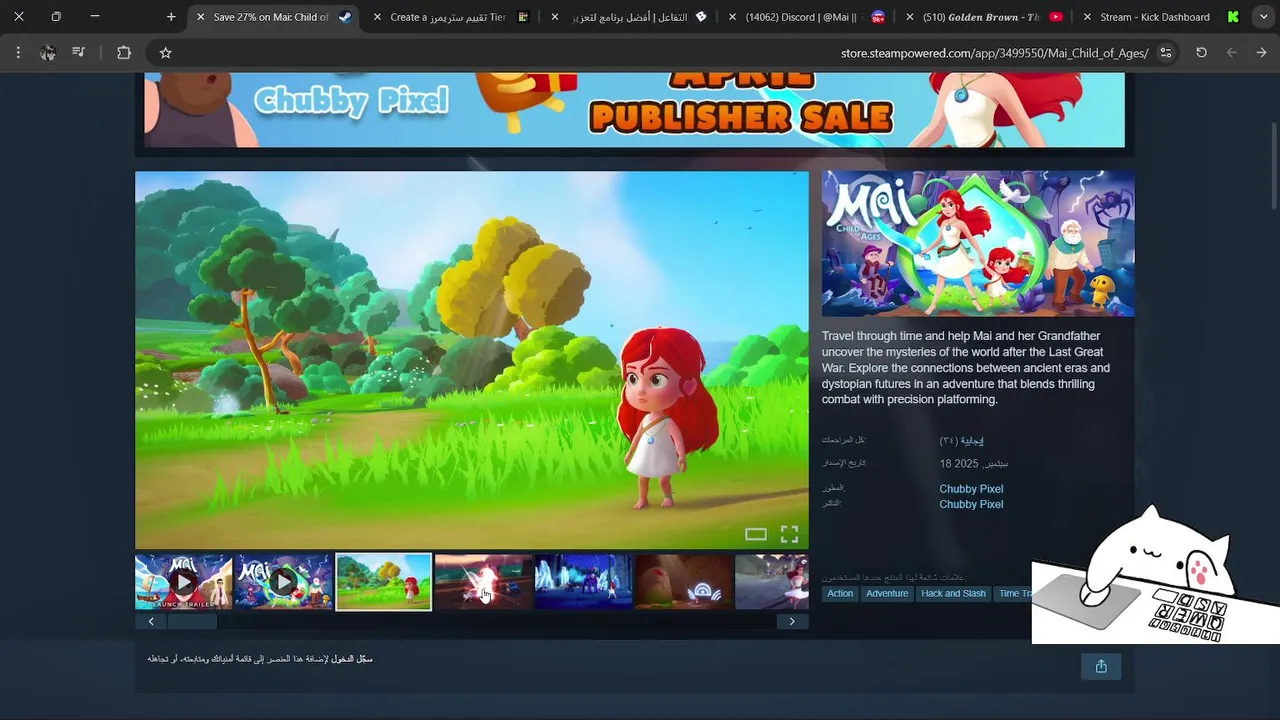Enter fullscreen on the media viewer
The image size is (1280, 720).
[789, 534]
